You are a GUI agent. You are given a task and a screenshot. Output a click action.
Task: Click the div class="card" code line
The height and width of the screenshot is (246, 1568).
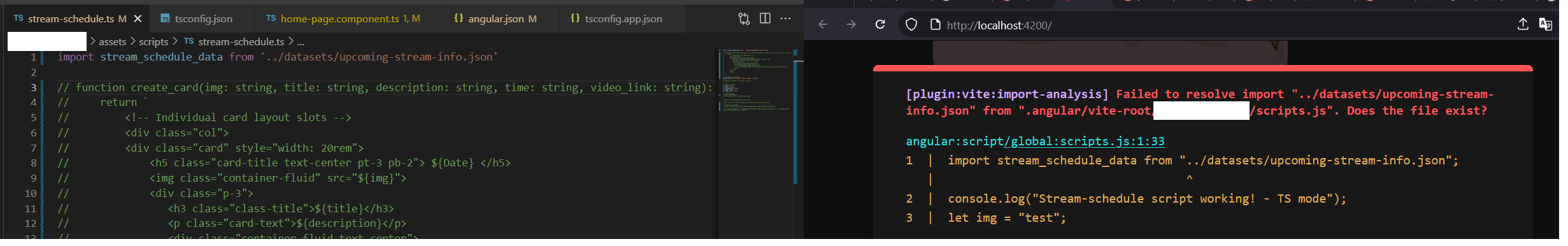(244, 148)
